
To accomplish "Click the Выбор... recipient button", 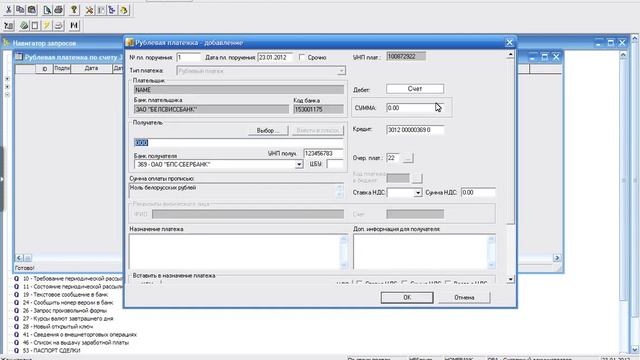I will [268, 131].
